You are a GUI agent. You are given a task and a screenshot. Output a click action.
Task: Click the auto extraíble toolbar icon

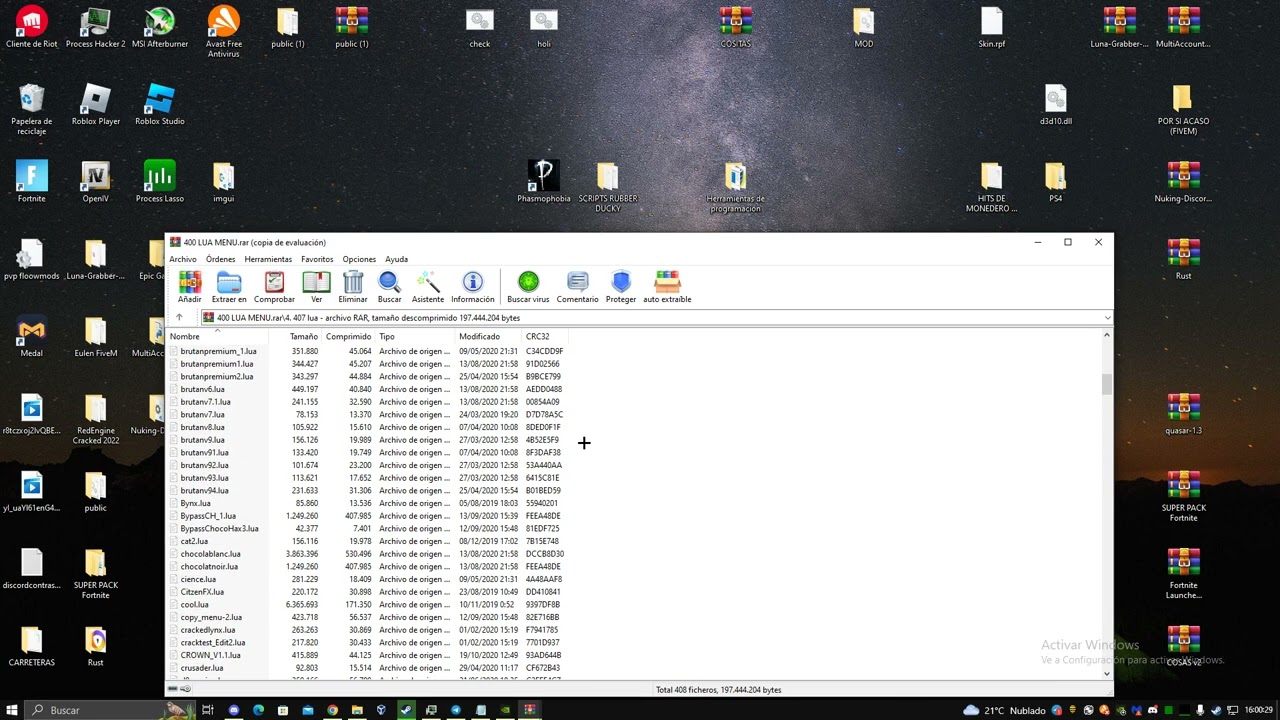point(667,287)
